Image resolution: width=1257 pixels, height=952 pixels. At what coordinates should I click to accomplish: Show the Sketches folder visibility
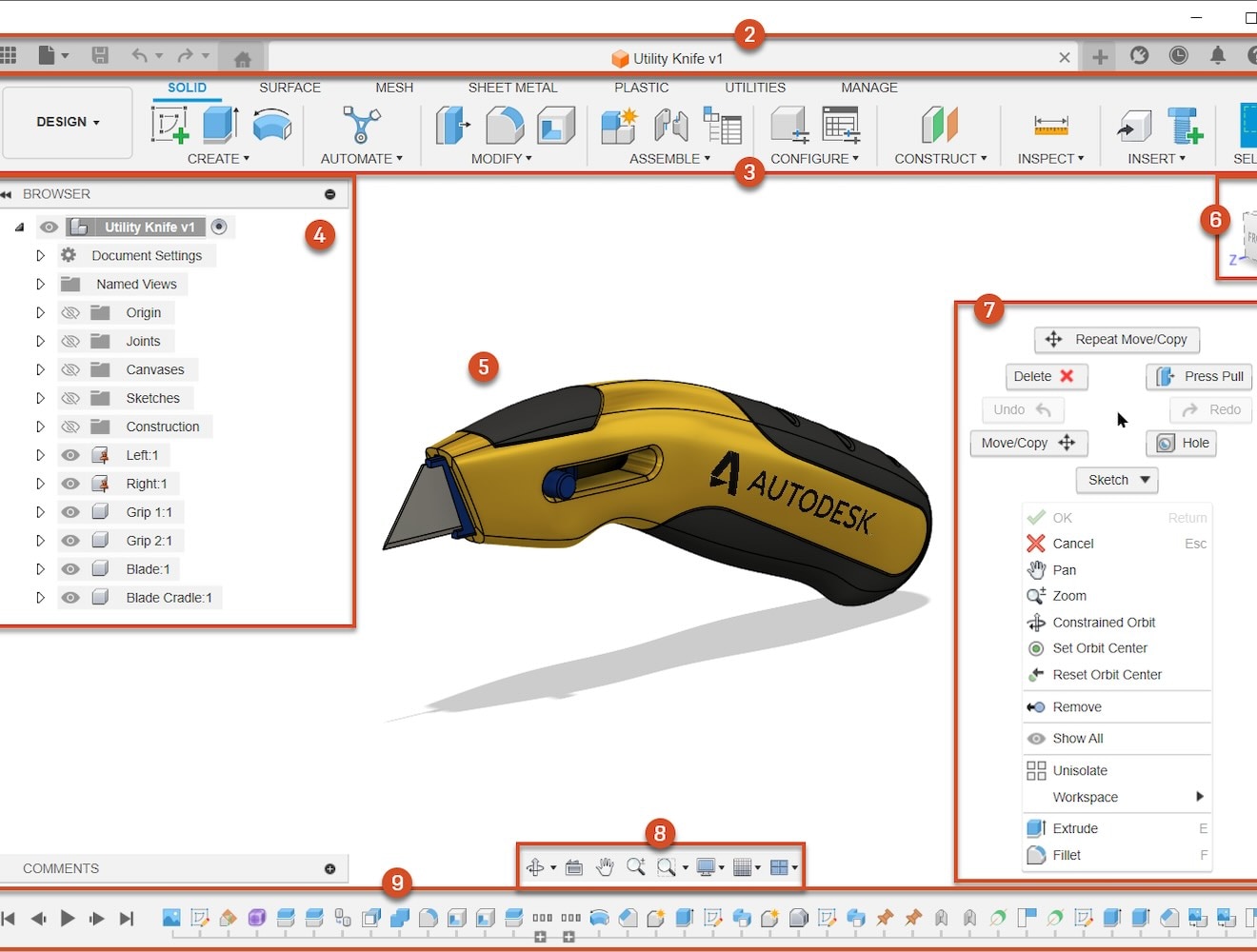(x=70, y=397)
